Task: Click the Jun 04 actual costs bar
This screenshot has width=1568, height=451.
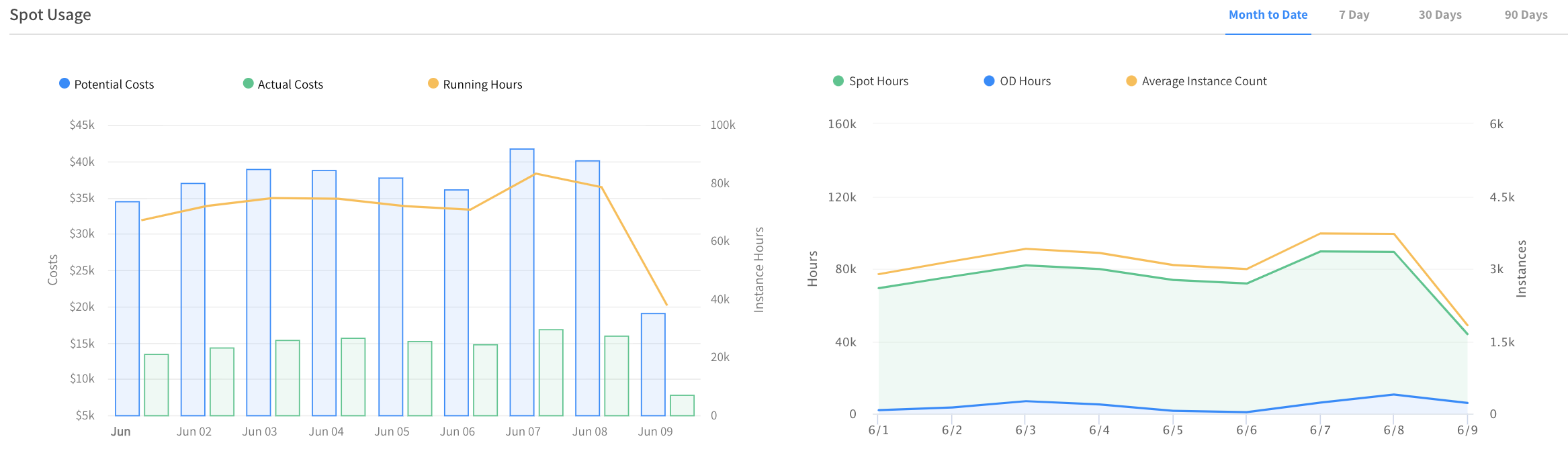Action: [x=353, y=377]
